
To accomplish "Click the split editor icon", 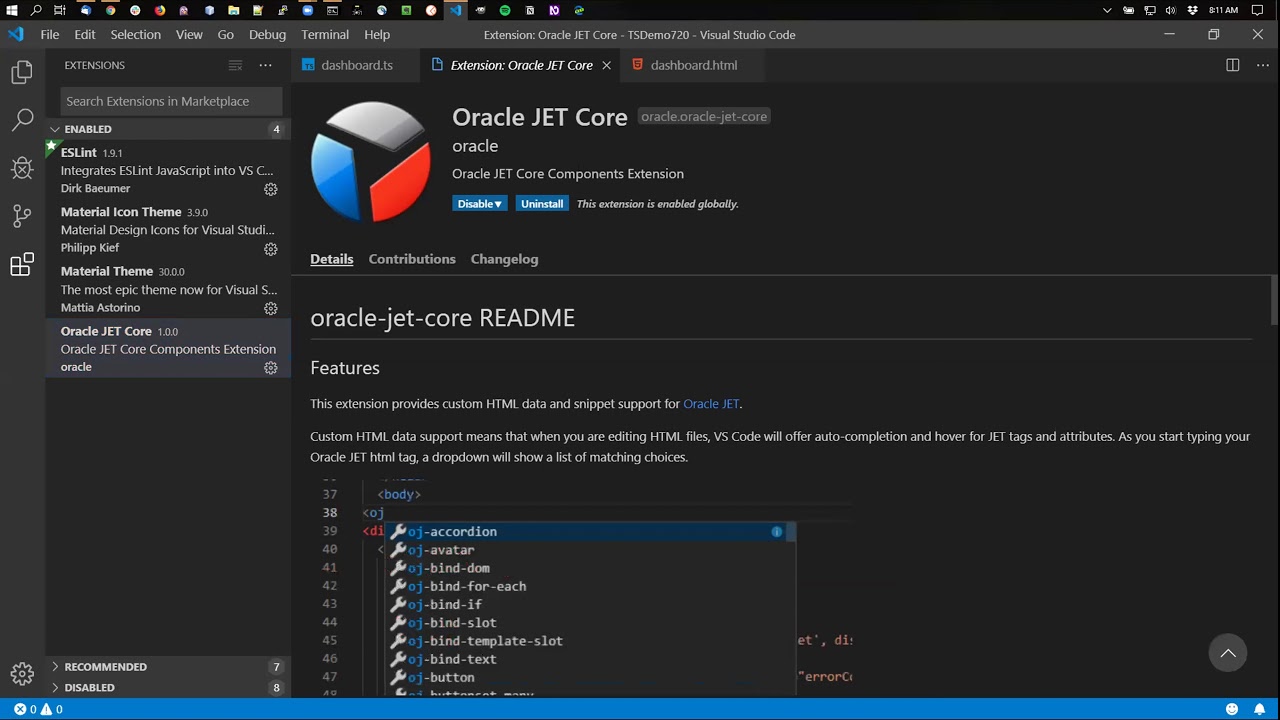I will 1233,65.
